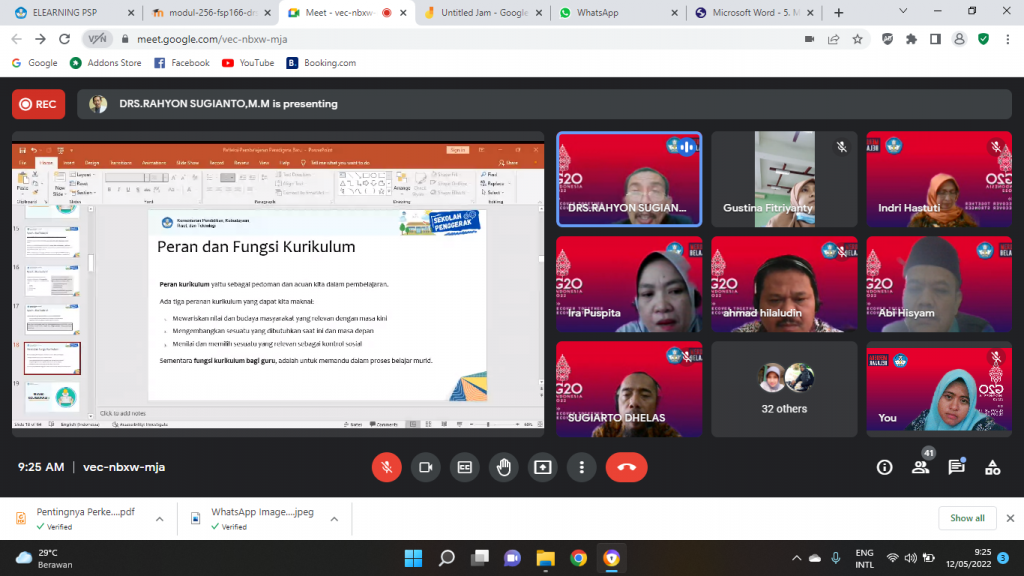Click the red Leave call button
Screen dimensions: 1024x576
pos(626,467)
